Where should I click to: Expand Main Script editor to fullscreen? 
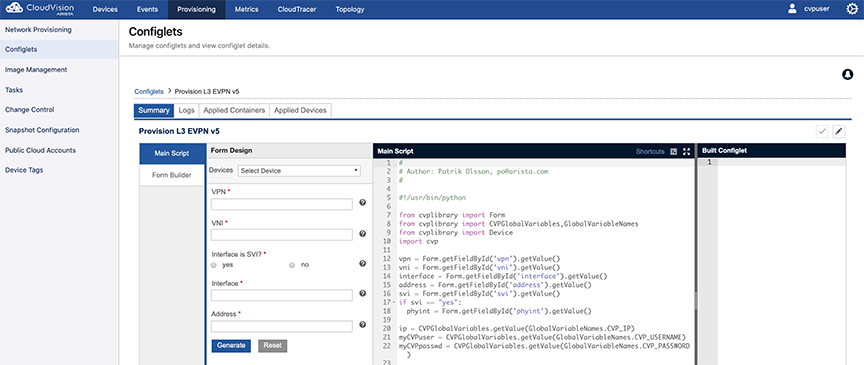pyautogui.click(x=686, y=151)
